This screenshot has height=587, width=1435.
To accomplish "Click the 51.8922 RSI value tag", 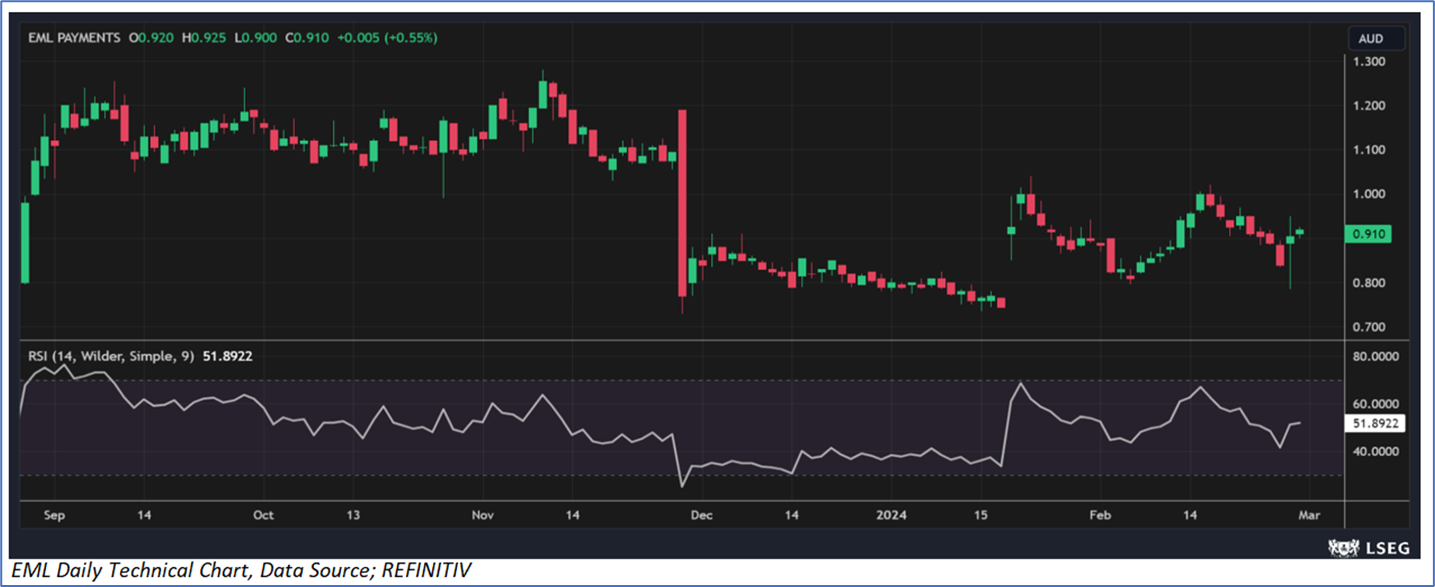I will click(x=1377, y=424).
